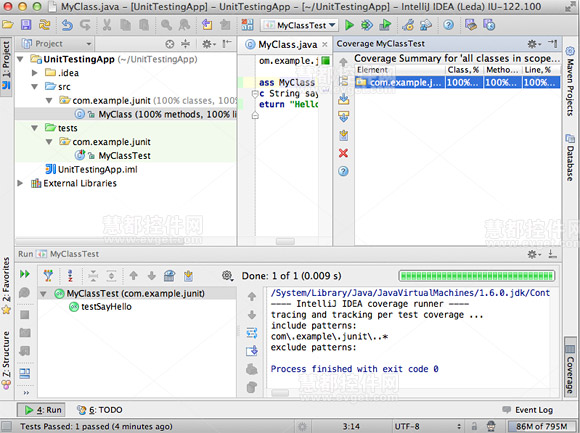Collapse the src folder
This screenshot has width=580, height=433.
pos(35,87)
